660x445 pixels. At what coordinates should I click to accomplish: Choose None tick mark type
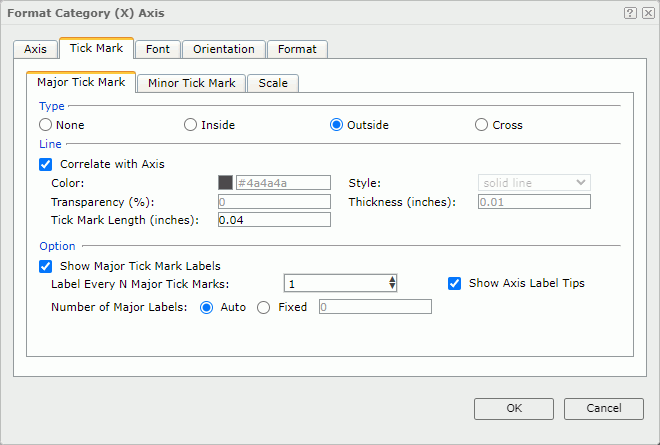pyautogui.click(x=45, y=125)
